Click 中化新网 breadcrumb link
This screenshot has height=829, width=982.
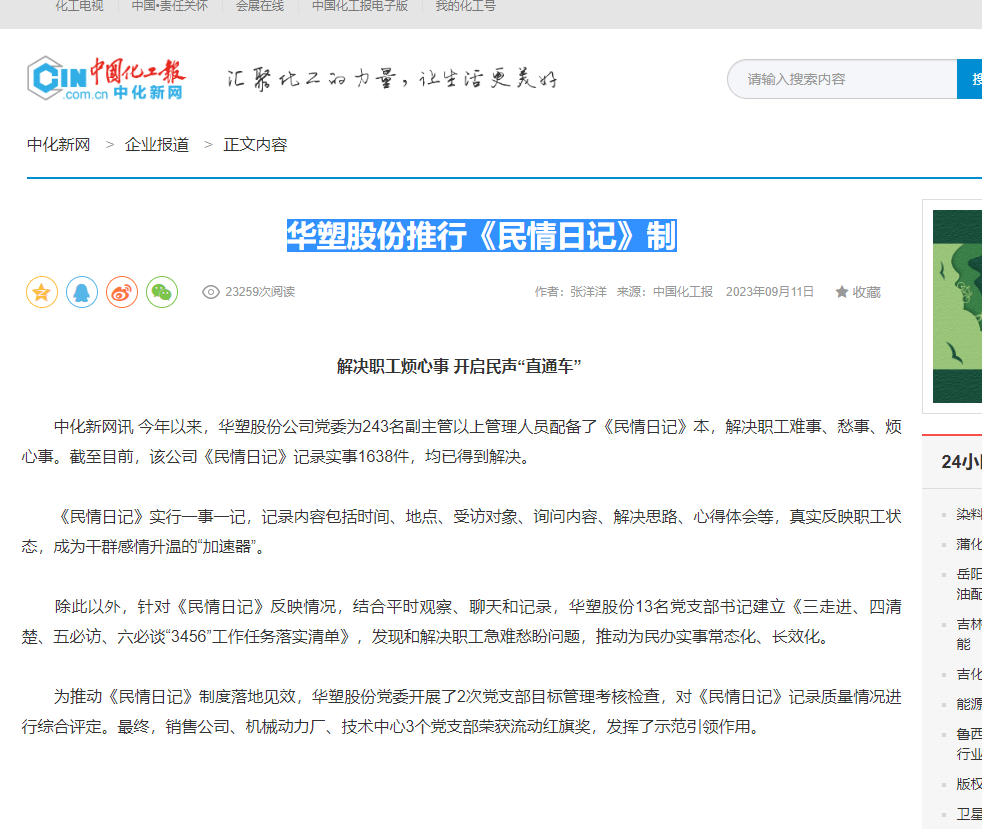point(59,144)
